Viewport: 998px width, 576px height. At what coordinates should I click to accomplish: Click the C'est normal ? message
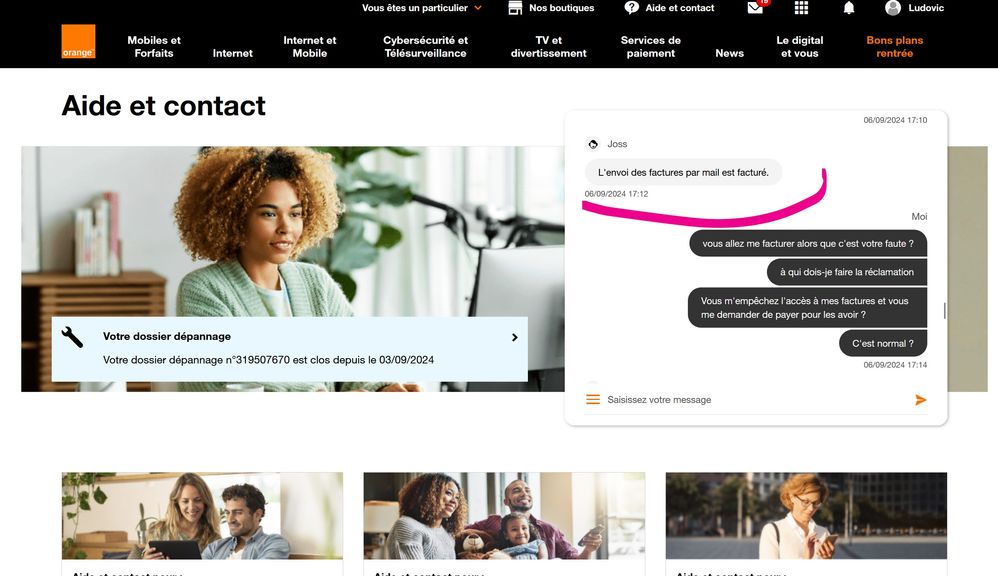pos(883,344)
